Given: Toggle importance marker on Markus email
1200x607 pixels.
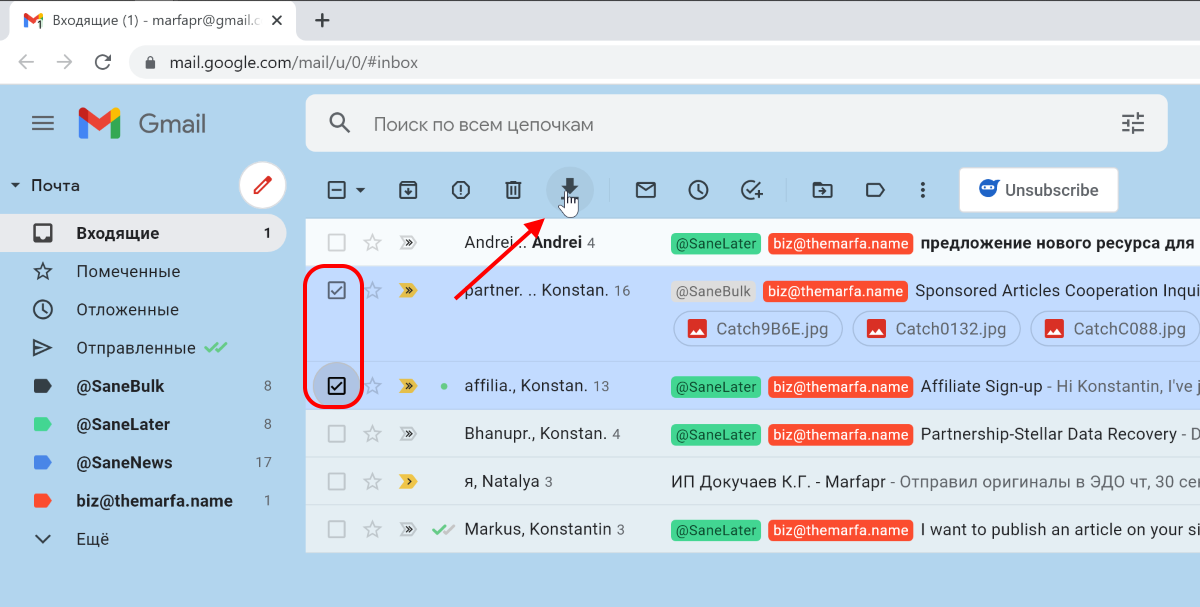Looking at the screenshot, I should (x=408, y=529).
